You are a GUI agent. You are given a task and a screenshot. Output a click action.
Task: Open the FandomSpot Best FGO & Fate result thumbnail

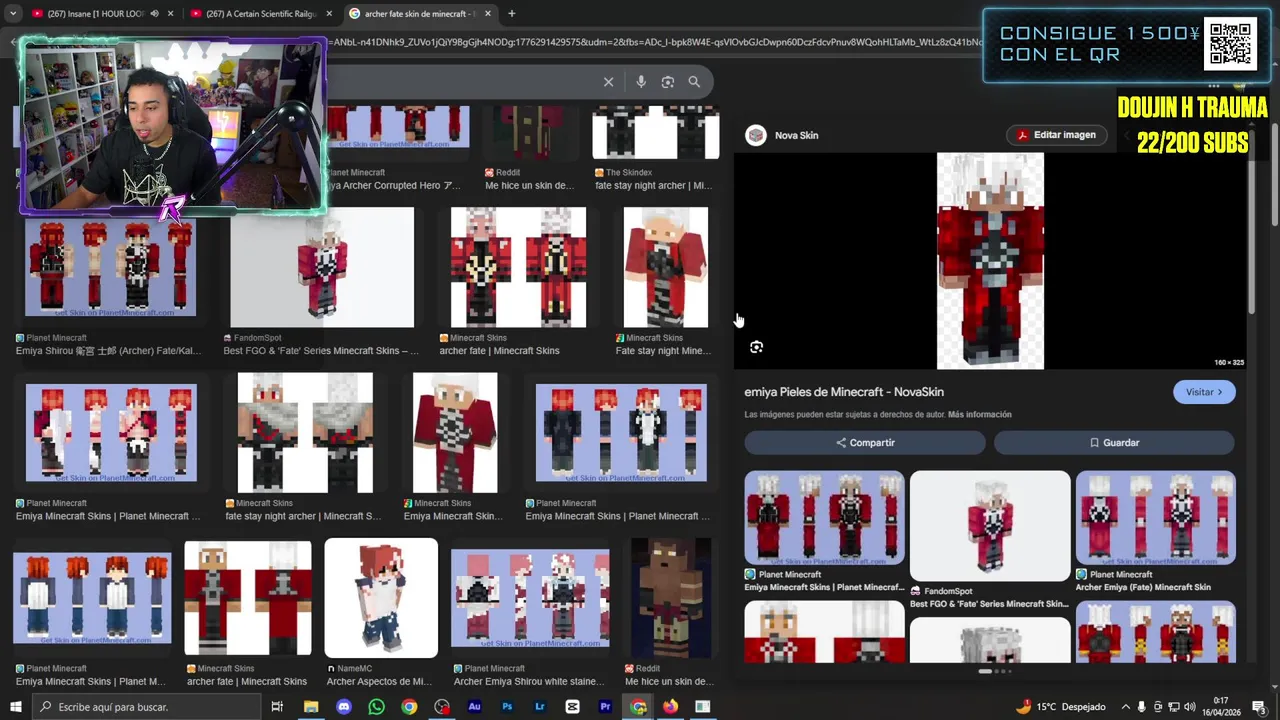point(322,268)
